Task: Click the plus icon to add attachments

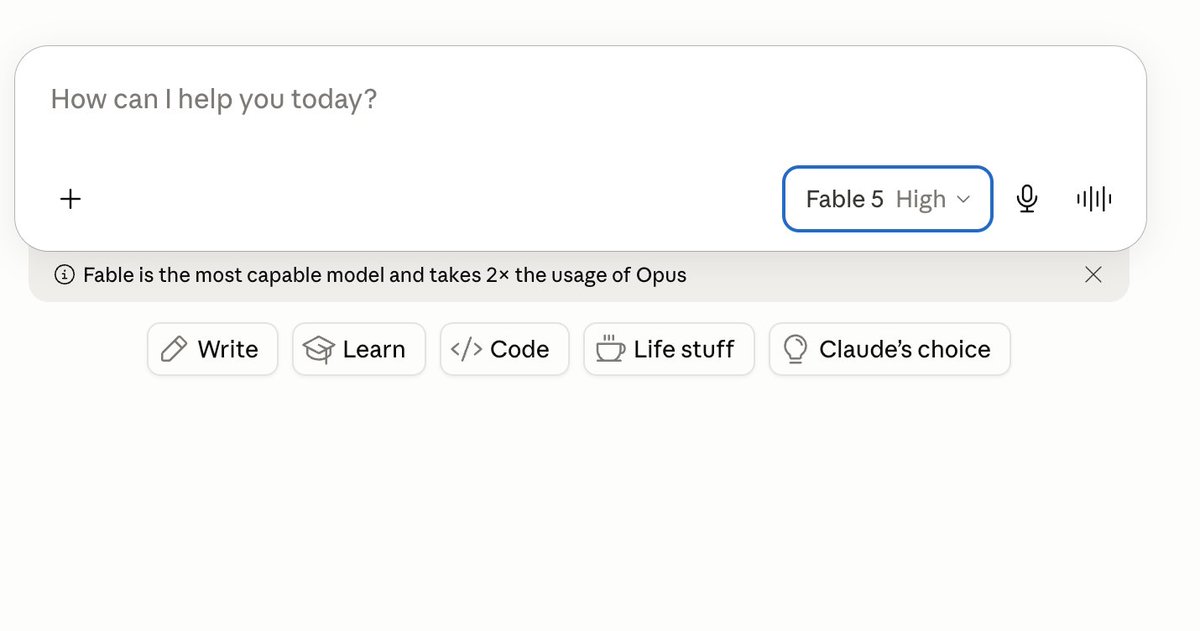Action: point(70,199)
